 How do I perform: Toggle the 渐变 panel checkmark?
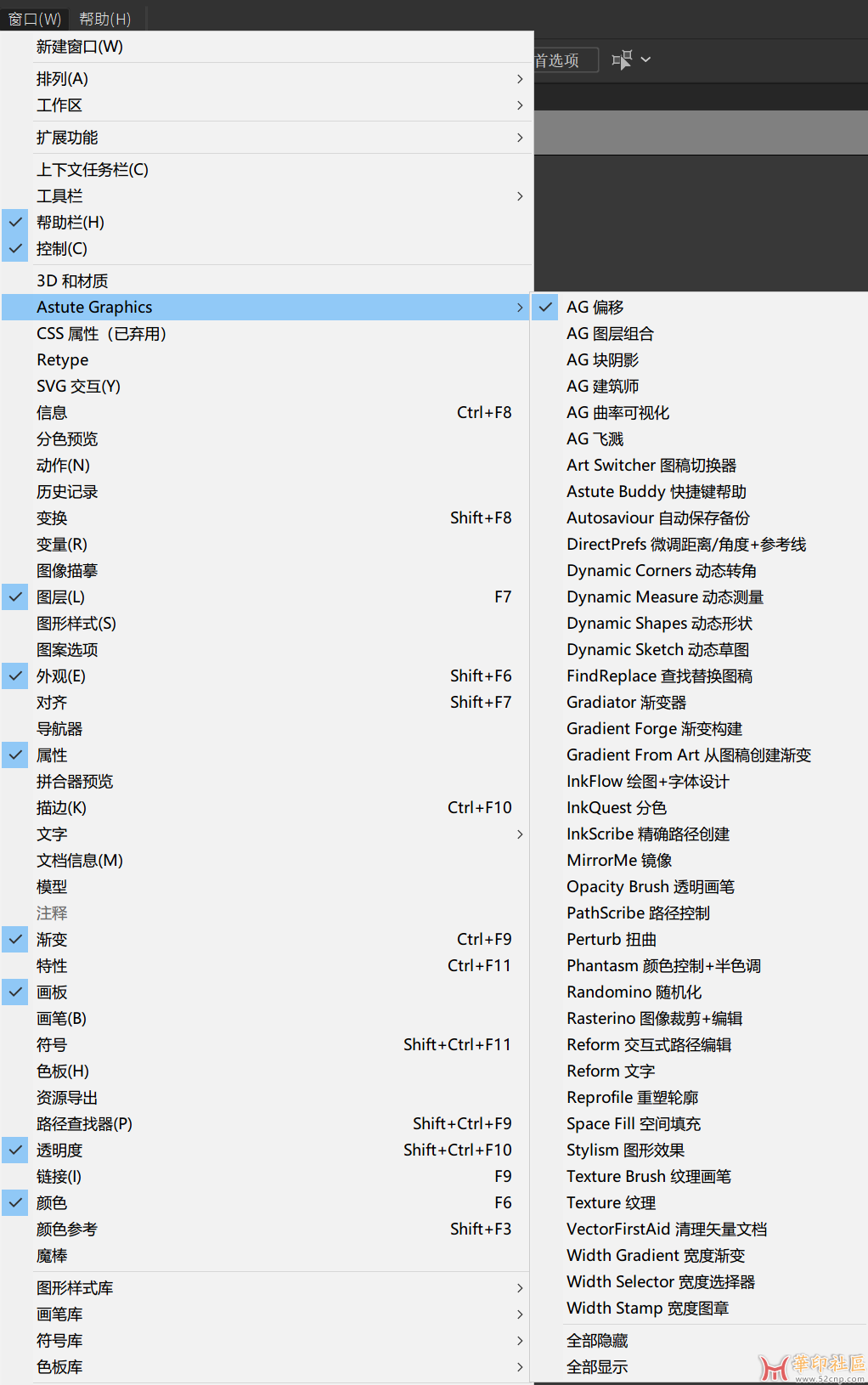[x=52, y=940]
